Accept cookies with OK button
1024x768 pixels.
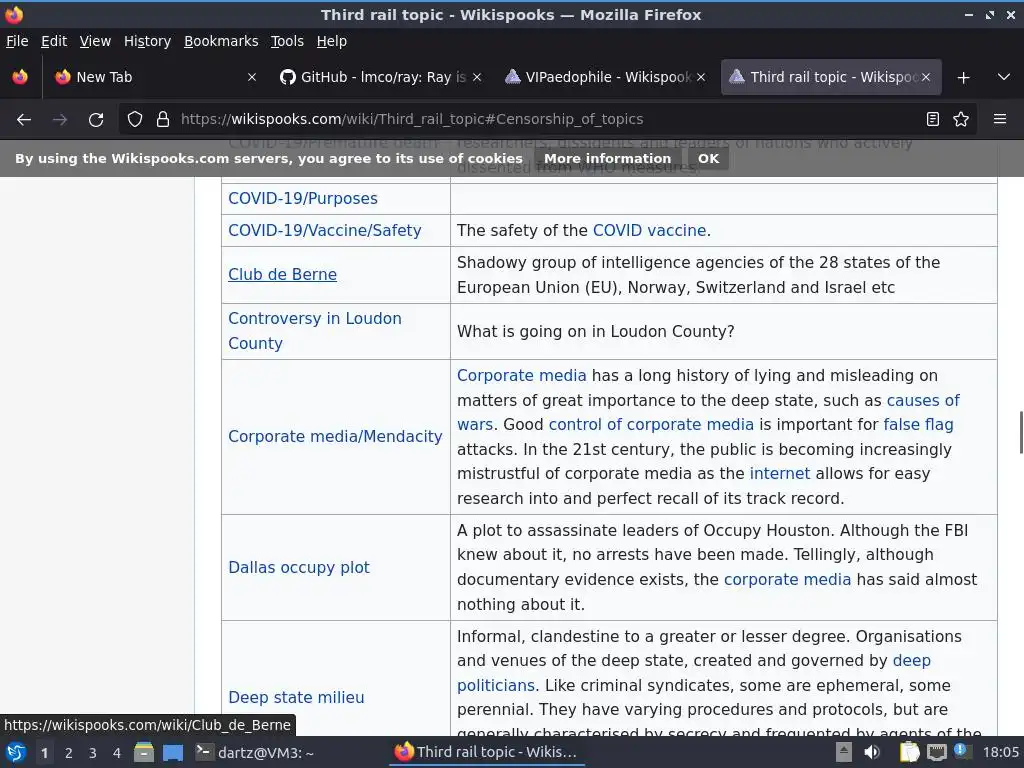(708, 159)
